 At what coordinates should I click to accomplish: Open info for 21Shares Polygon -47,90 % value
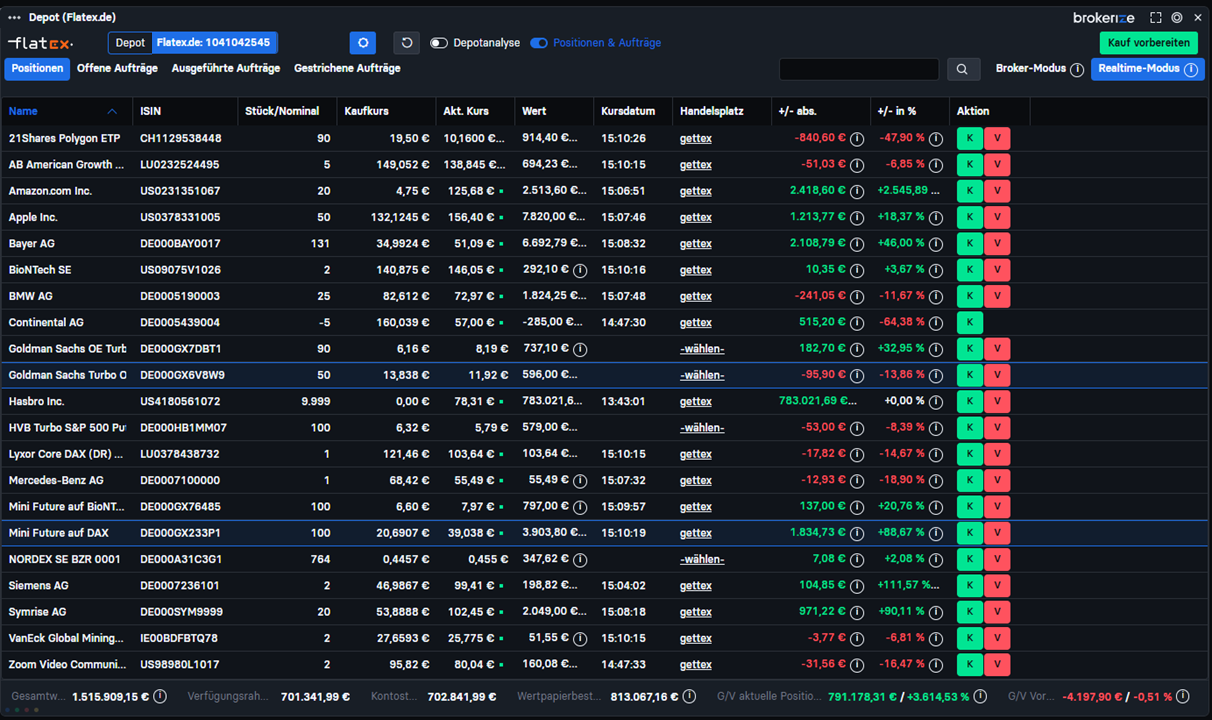click(936, 139)
